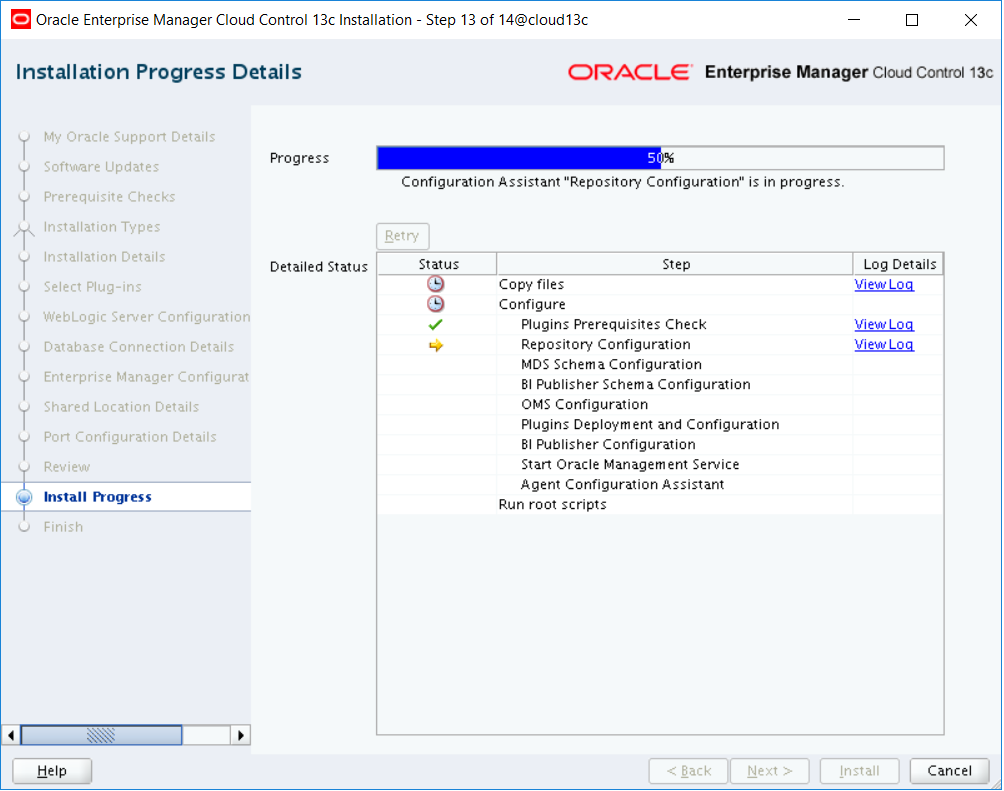Screen dimensions: 1004x791
Task: Click the Install Progress step bullet icon
Action: pos(24,497)
